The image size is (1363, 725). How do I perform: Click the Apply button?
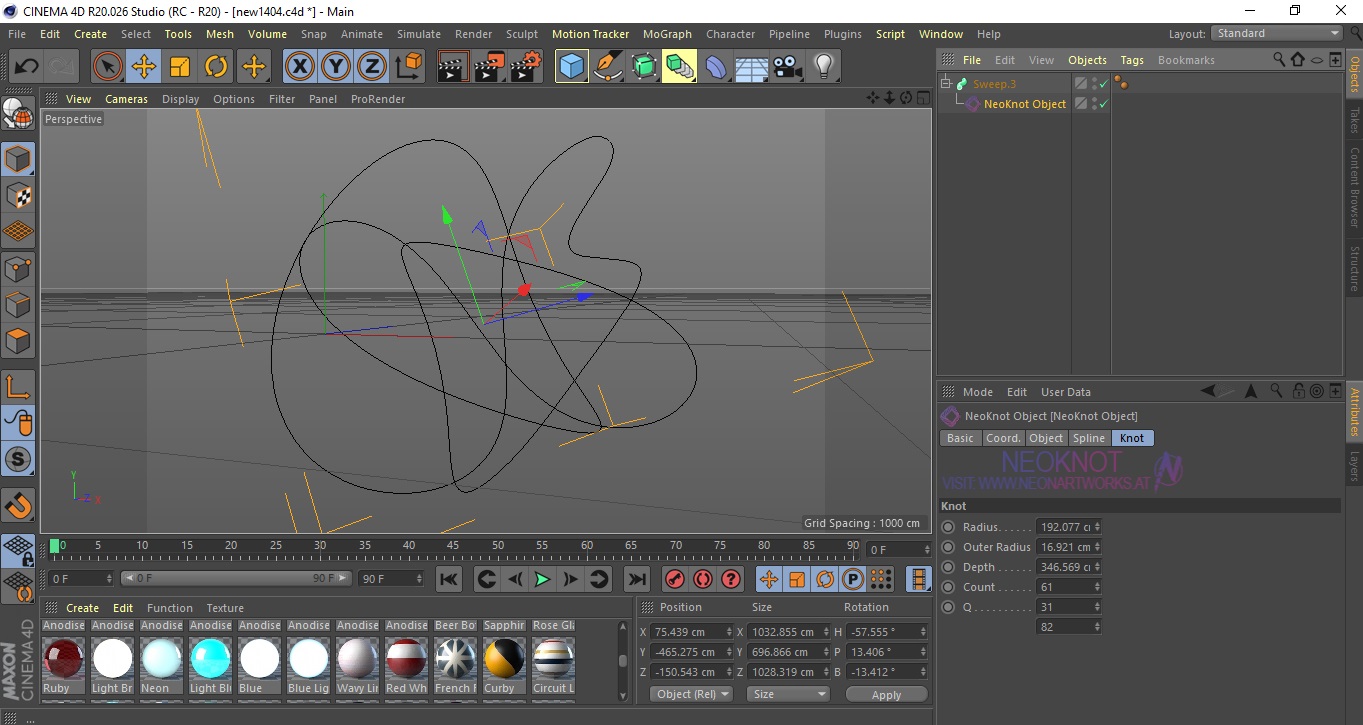(886, 694)
